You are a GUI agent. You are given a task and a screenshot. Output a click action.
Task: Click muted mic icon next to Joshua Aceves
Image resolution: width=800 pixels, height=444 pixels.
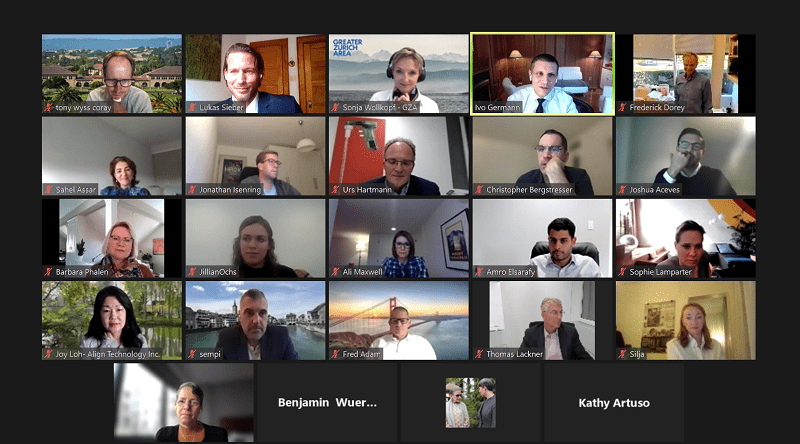coord(622,190)
